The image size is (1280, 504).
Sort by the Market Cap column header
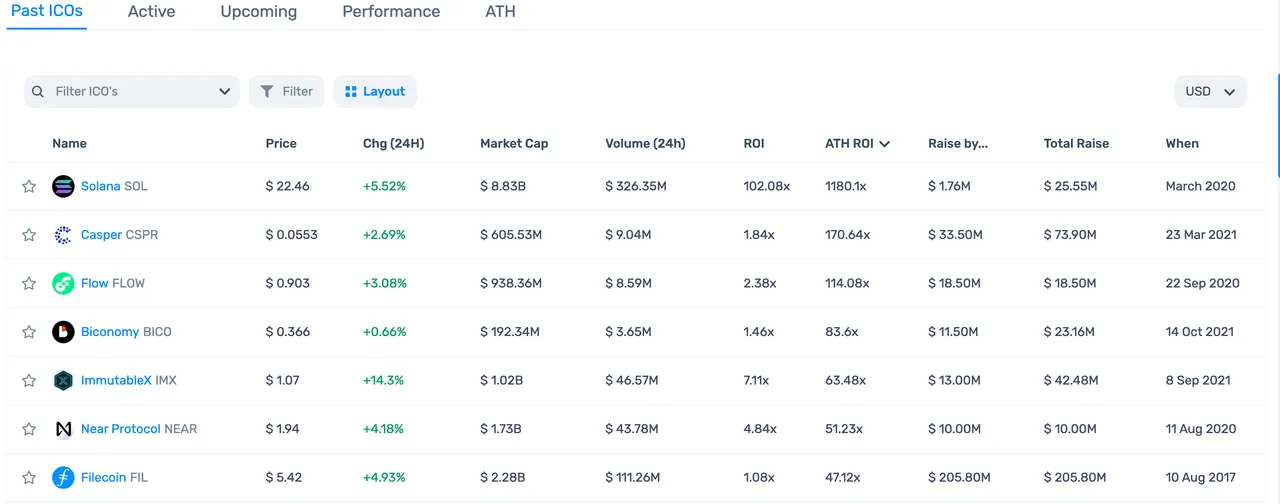pos(514,143)
